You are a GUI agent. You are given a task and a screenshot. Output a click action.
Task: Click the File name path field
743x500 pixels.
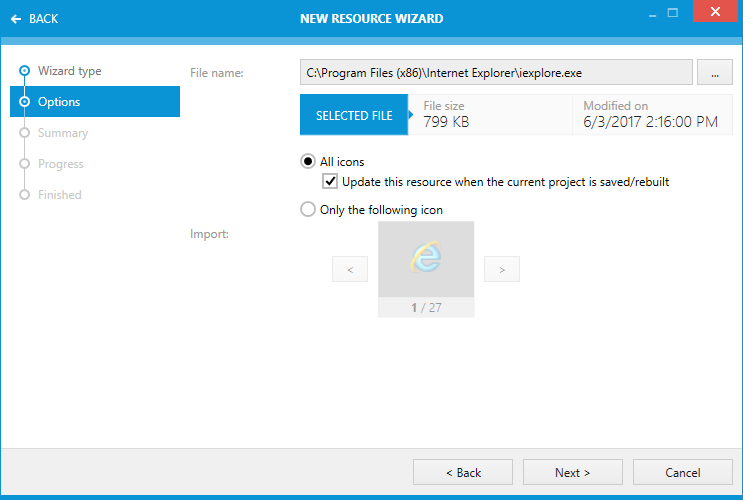495,72
